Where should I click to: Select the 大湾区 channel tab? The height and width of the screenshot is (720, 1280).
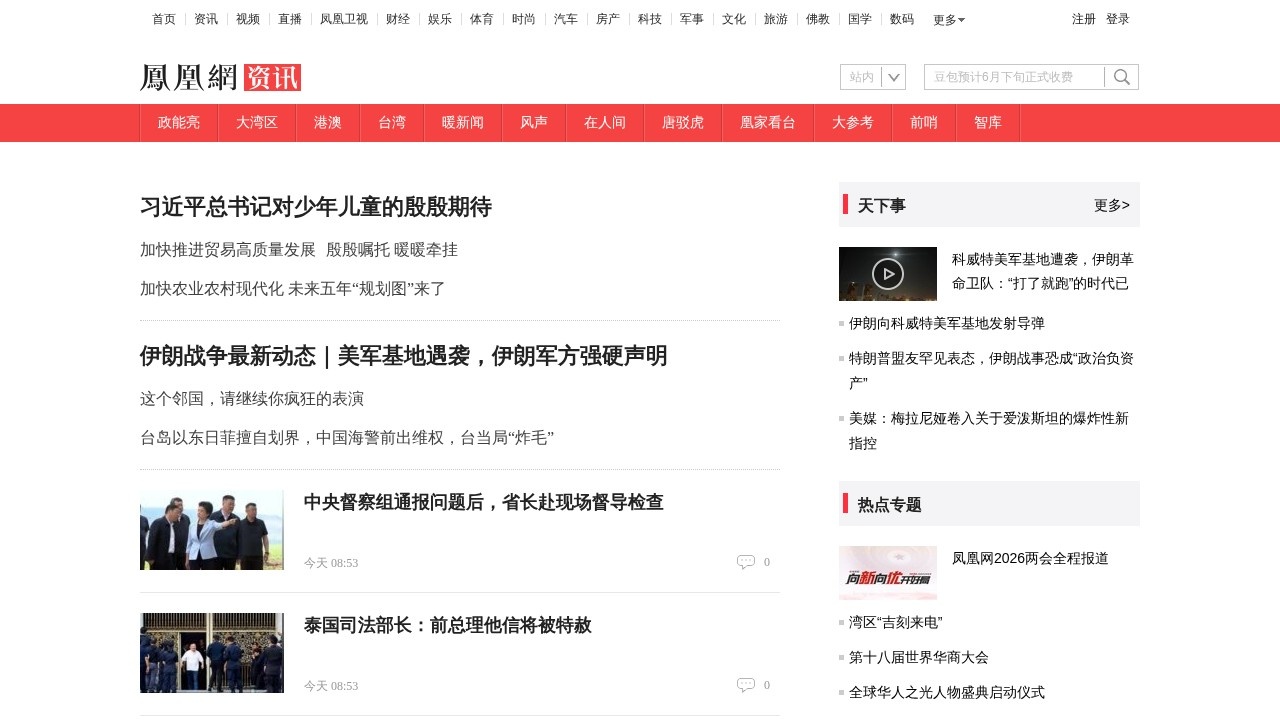click(x=257, y=123)
